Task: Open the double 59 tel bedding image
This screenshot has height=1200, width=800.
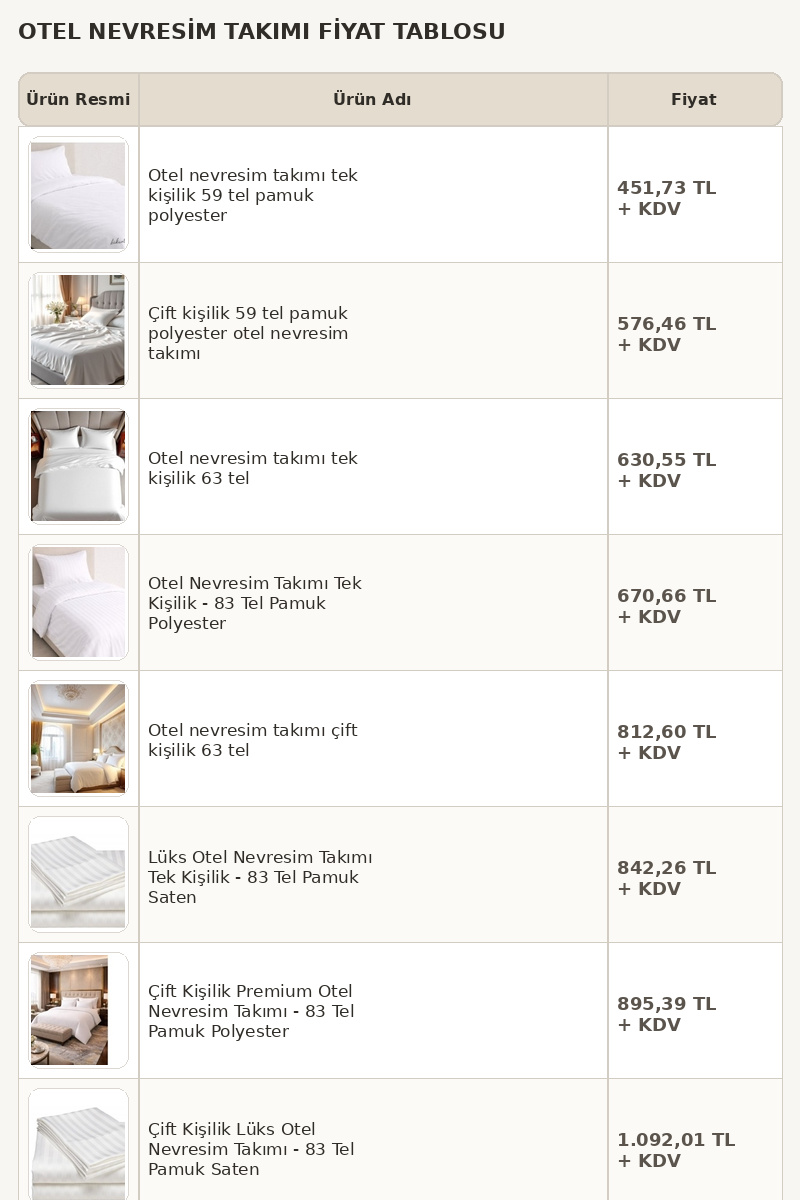Action: (78, 331)
